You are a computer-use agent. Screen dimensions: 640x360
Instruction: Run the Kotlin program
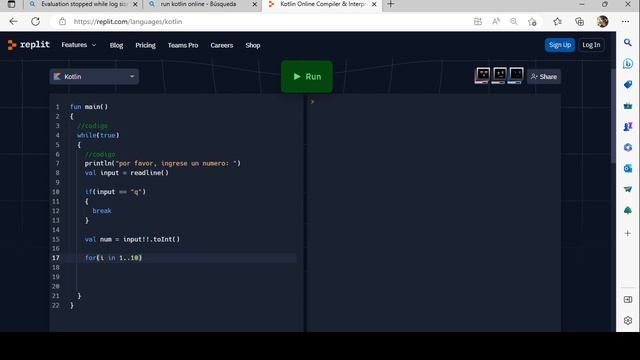click(307, 76)
